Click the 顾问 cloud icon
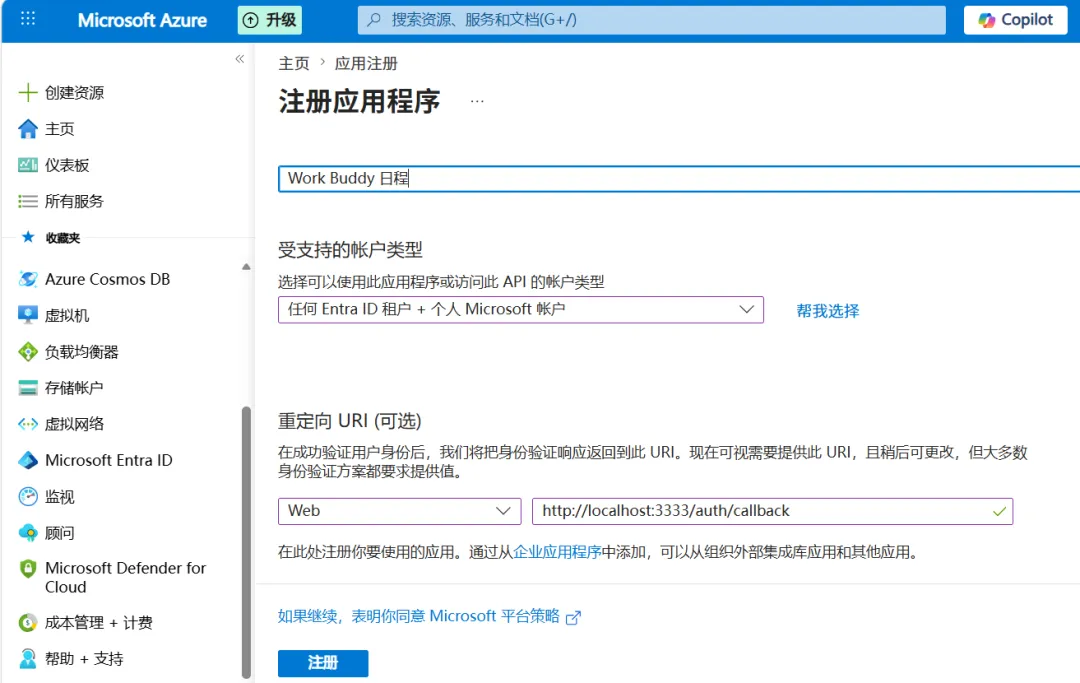Image resolution: width=1080 pixels, height=683 pixels. click(28, 532)
